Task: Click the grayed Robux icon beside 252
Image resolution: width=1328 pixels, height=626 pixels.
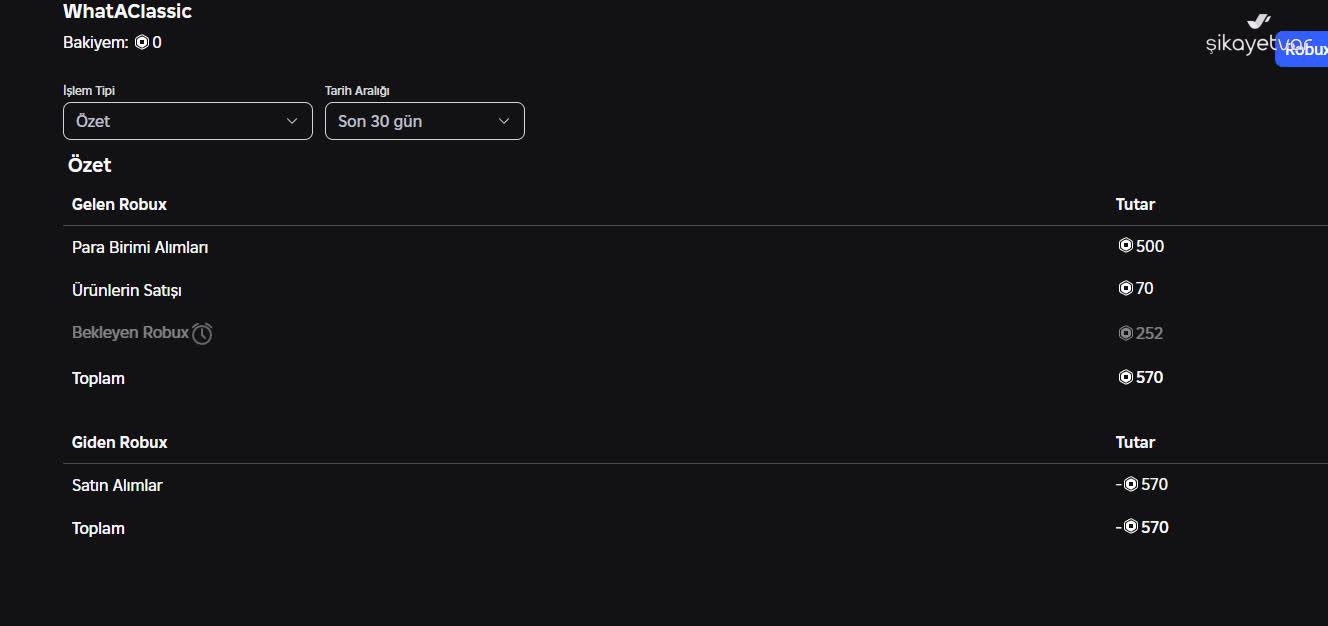Action: pyautogui.click(x=1125, y=333)
